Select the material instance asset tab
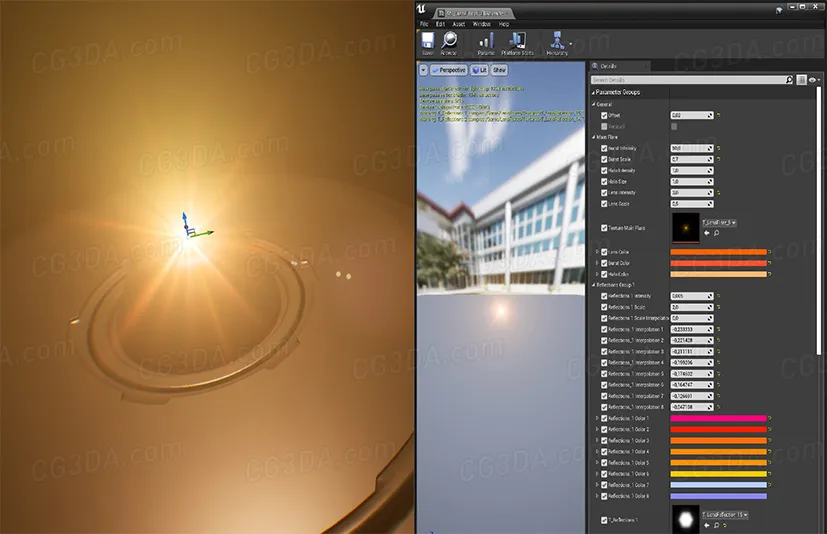This screenshot has width=827, height=534. pyautogui.click(x=474, y=13)
